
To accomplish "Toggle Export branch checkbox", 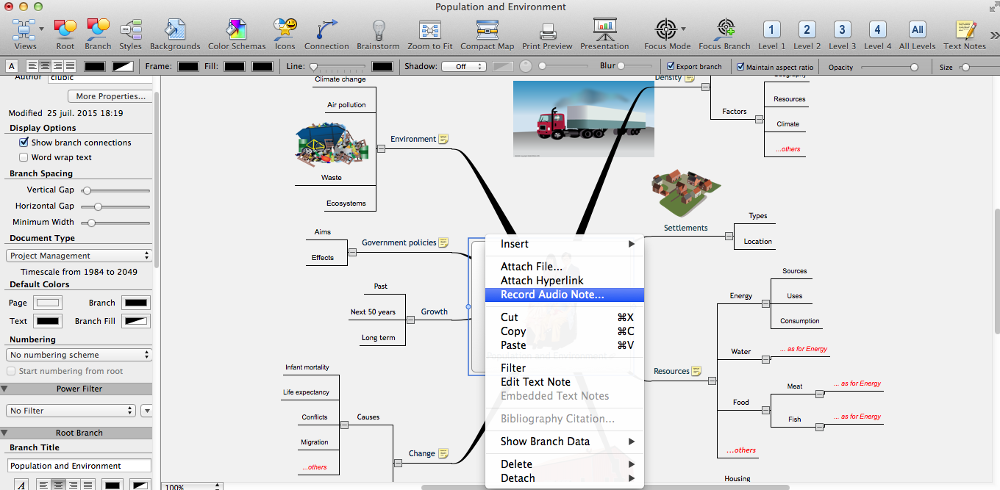I will click(671, 66).
